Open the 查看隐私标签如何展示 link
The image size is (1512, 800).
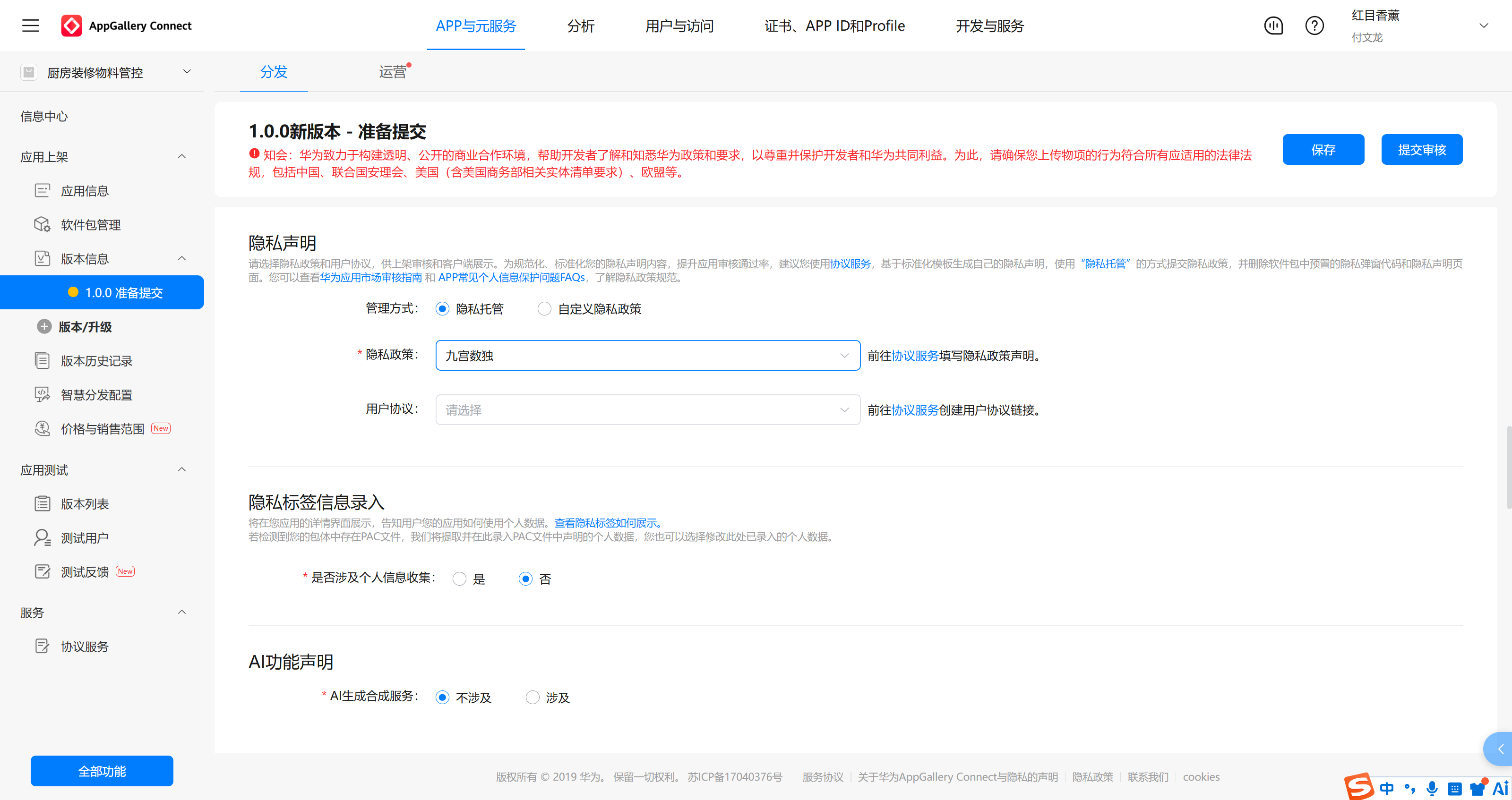tap(609, 523)
